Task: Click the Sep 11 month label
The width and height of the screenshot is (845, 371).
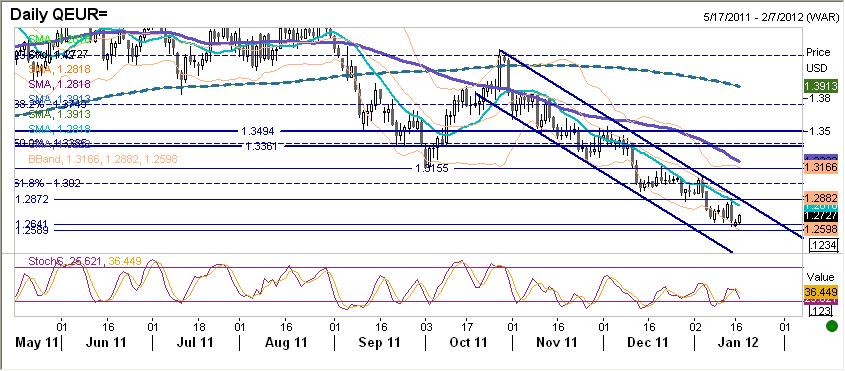Action: (379, 343)
